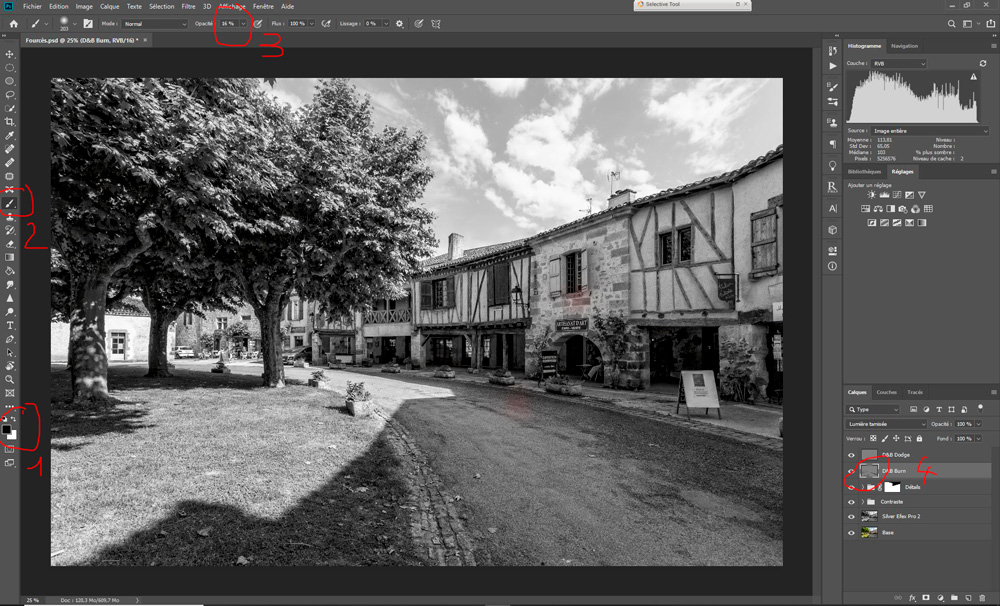Open Source Image entière dropdown
The height and width of the screenshot is (606, 1000).
click(930, 131)
